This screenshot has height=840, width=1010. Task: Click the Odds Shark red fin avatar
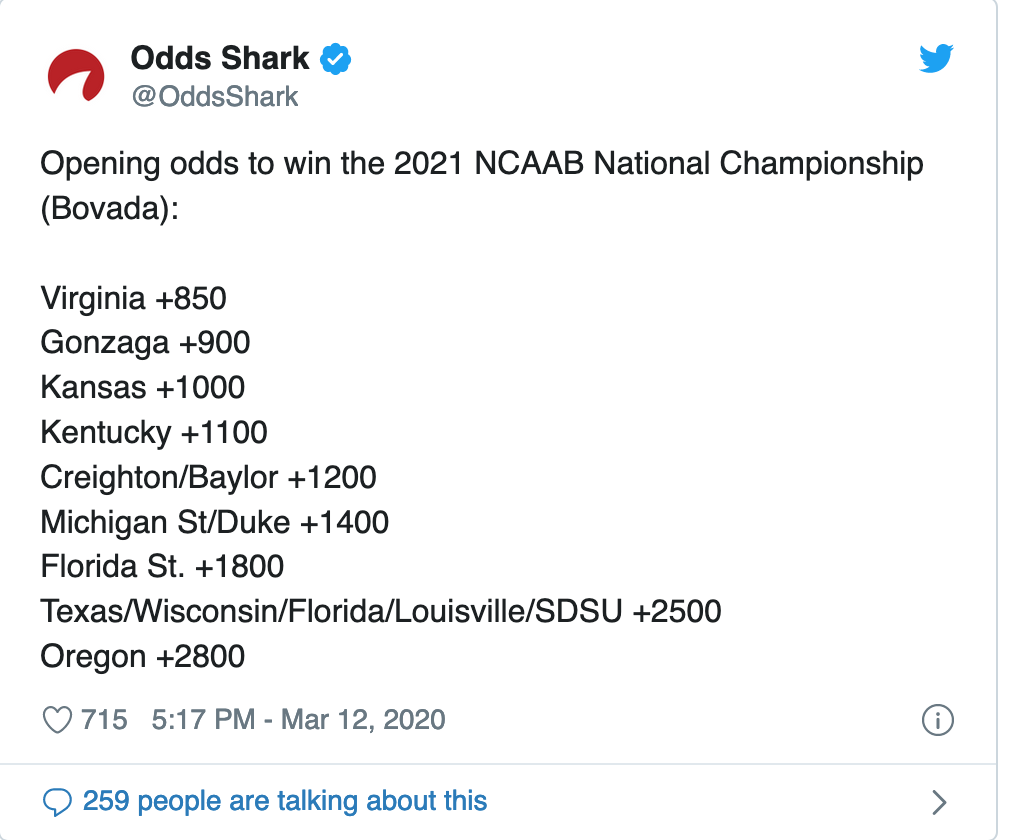coord(77,77)
